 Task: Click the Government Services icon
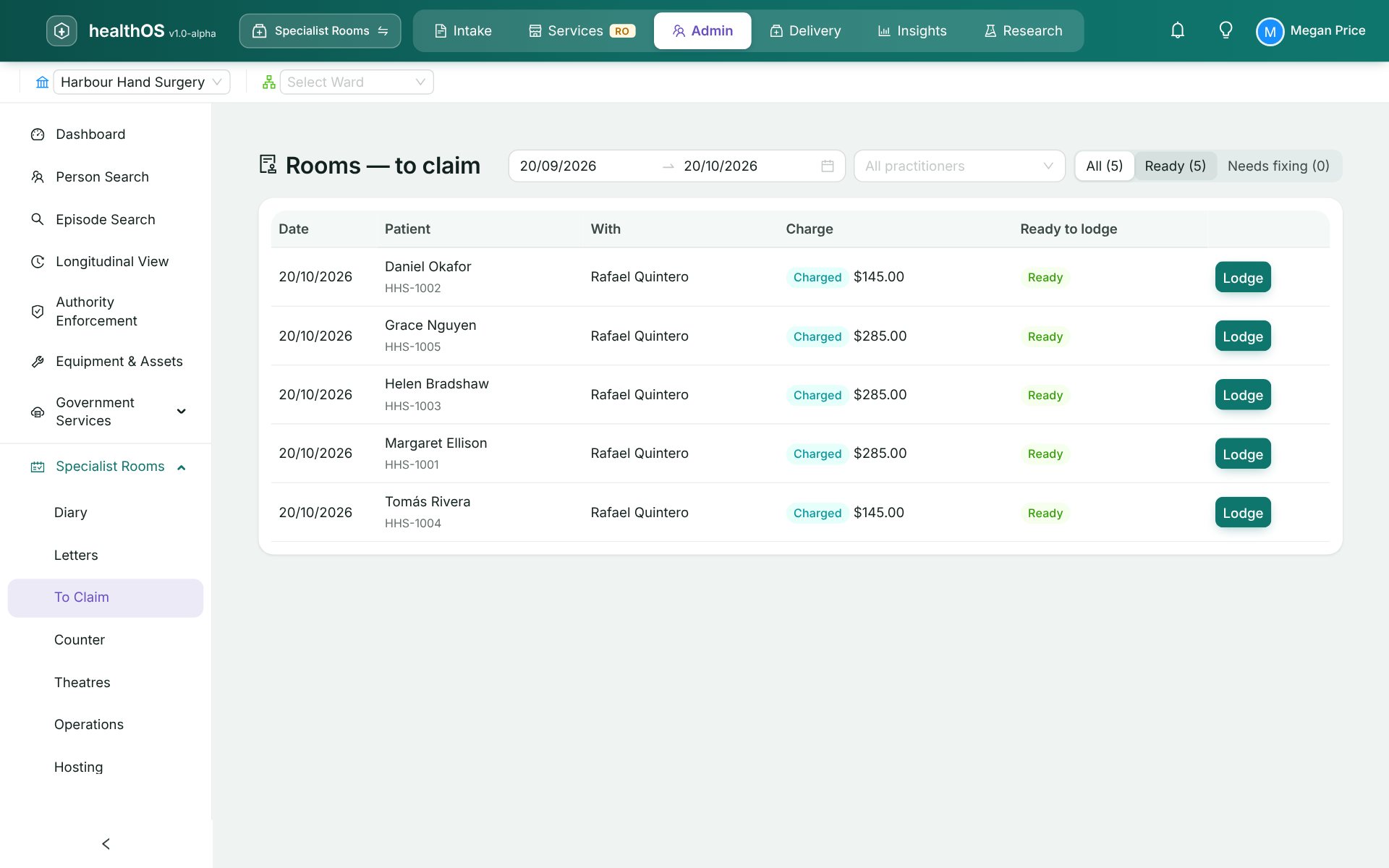[38, 412]
